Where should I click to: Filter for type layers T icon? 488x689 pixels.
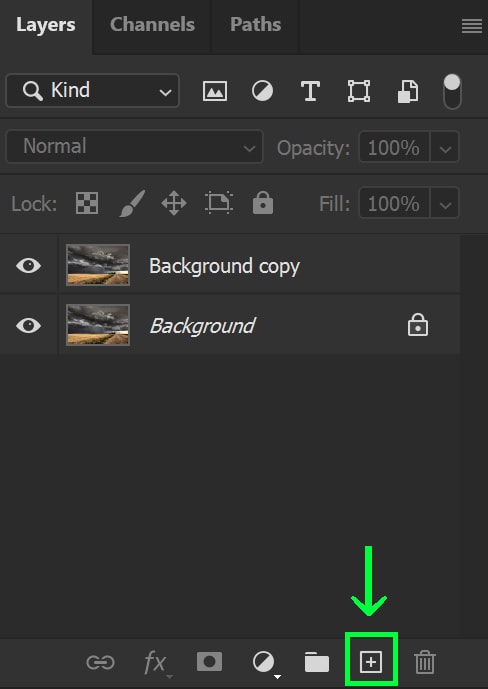click(x=310, y=91)
